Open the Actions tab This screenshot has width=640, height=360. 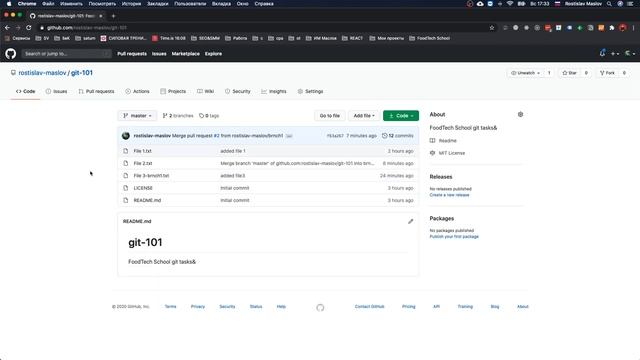pyautogui.click(x=138, y=91)
